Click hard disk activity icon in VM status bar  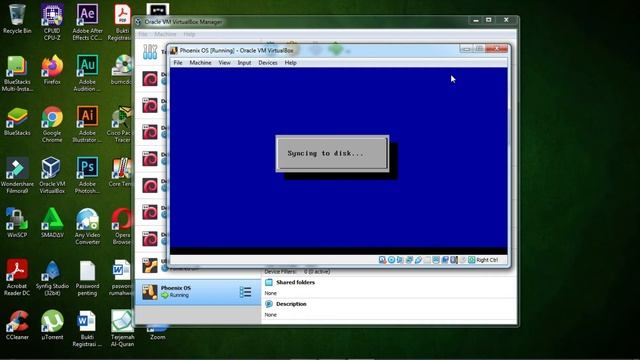pos(382,260)
